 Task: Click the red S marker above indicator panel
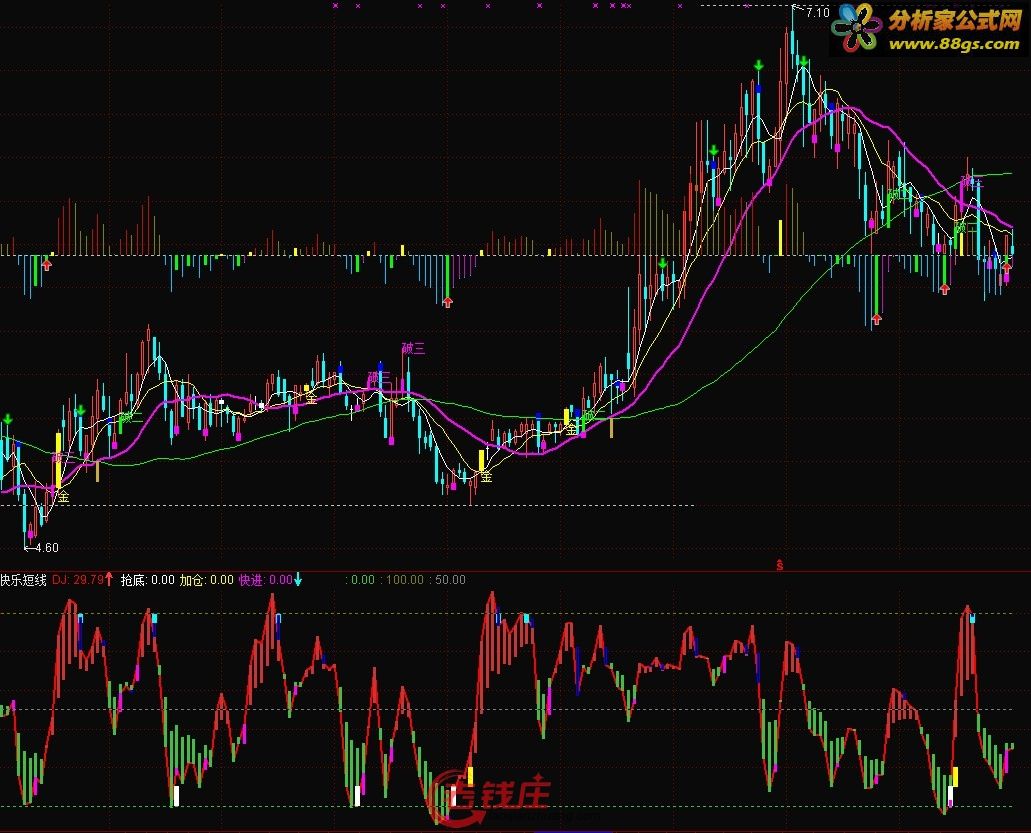[780, 565]
